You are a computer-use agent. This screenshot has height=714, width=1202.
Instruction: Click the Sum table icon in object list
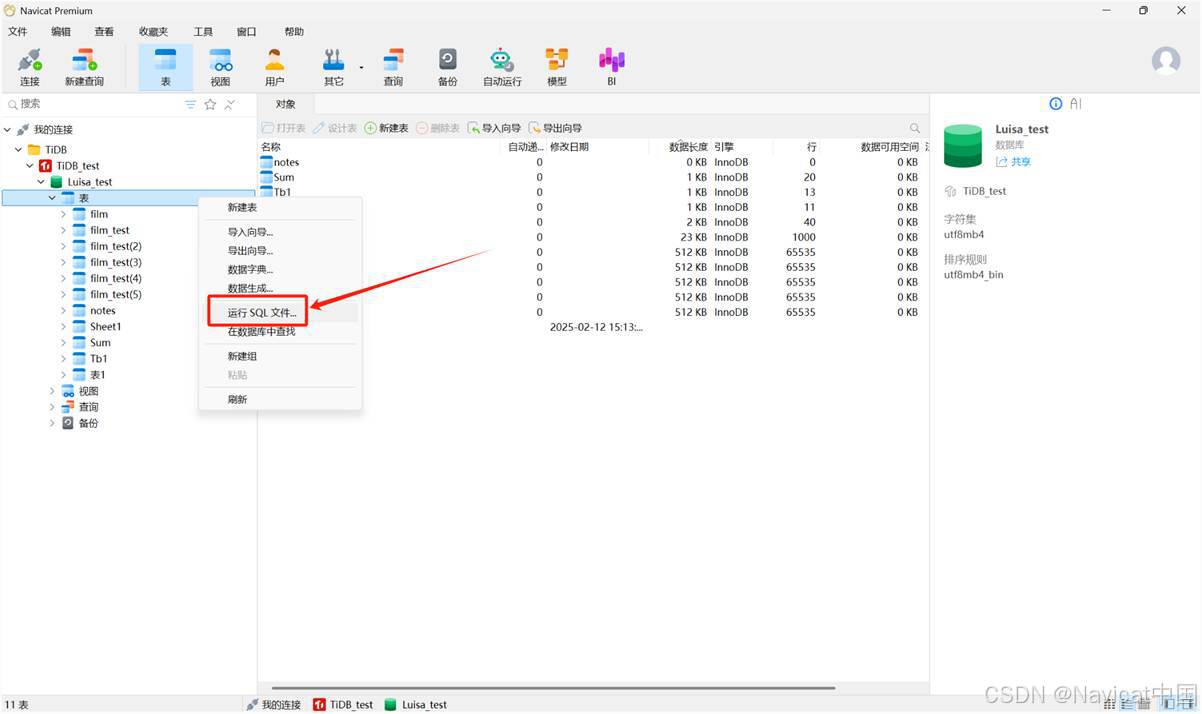[x=266, y=177]
